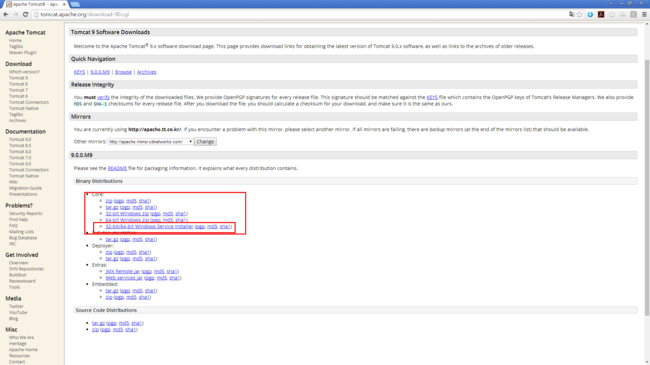Open md5 checksum for 32-bit Windows zip
This screenshot has width=650, height=365.
[x=168, y=214]
